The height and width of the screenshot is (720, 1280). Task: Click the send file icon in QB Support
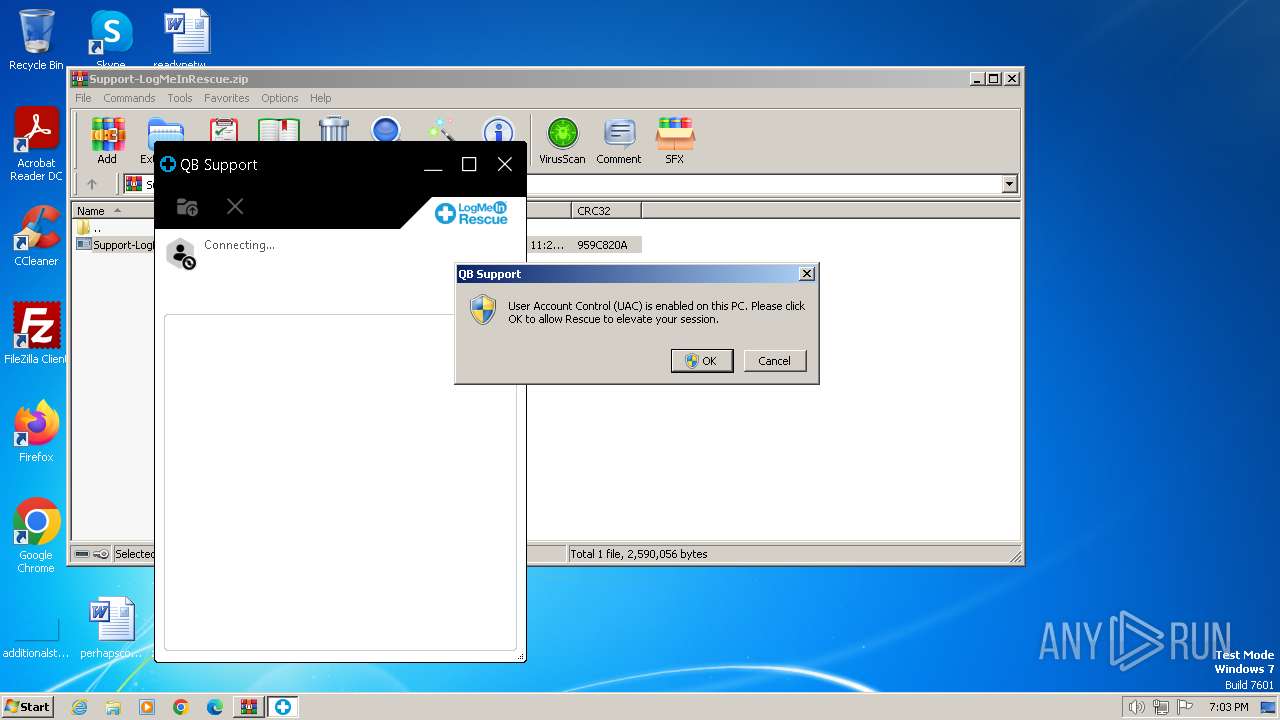pyautogui.click(x=187, y=207)
